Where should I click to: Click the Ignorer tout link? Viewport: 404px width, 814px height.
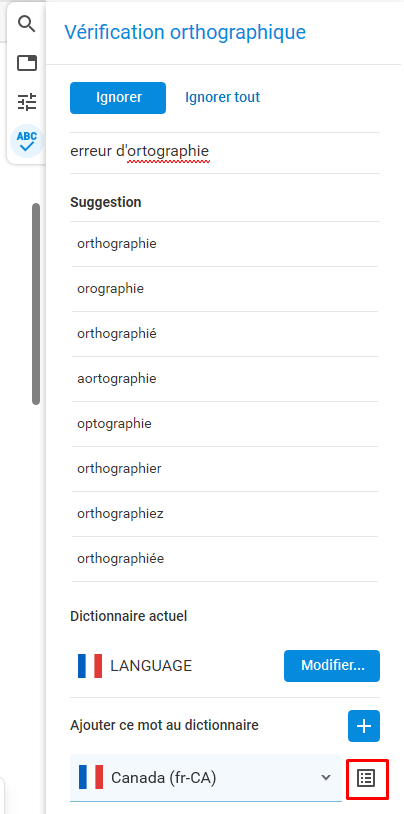click(x=222, y=98)
